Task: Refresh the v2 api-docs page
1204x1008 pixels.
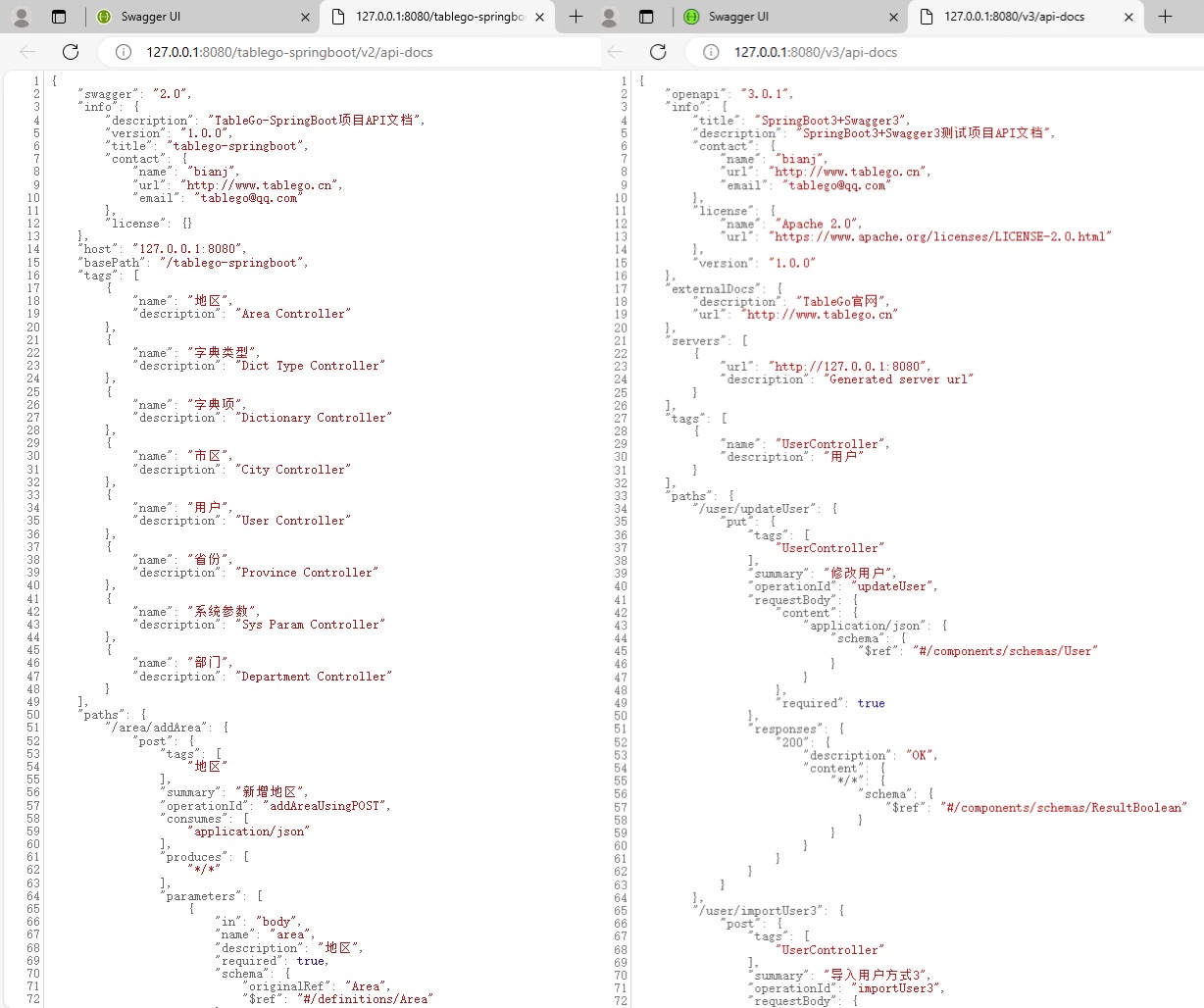Action: coord(71,52)
